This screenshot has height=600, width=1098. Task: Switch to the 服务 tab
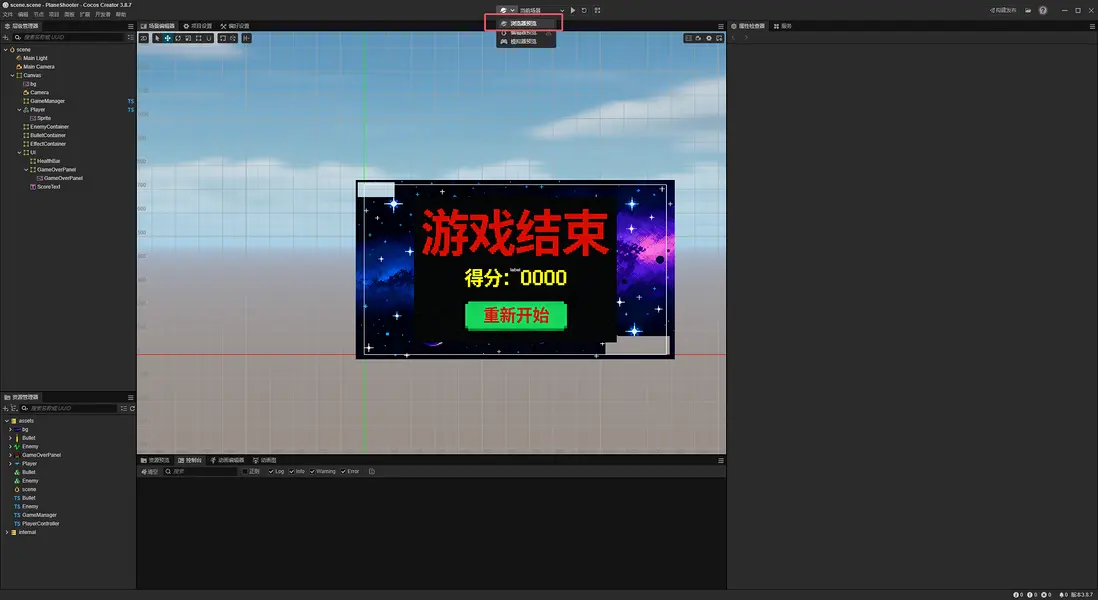pyautogui.click(x=782, y=26)
